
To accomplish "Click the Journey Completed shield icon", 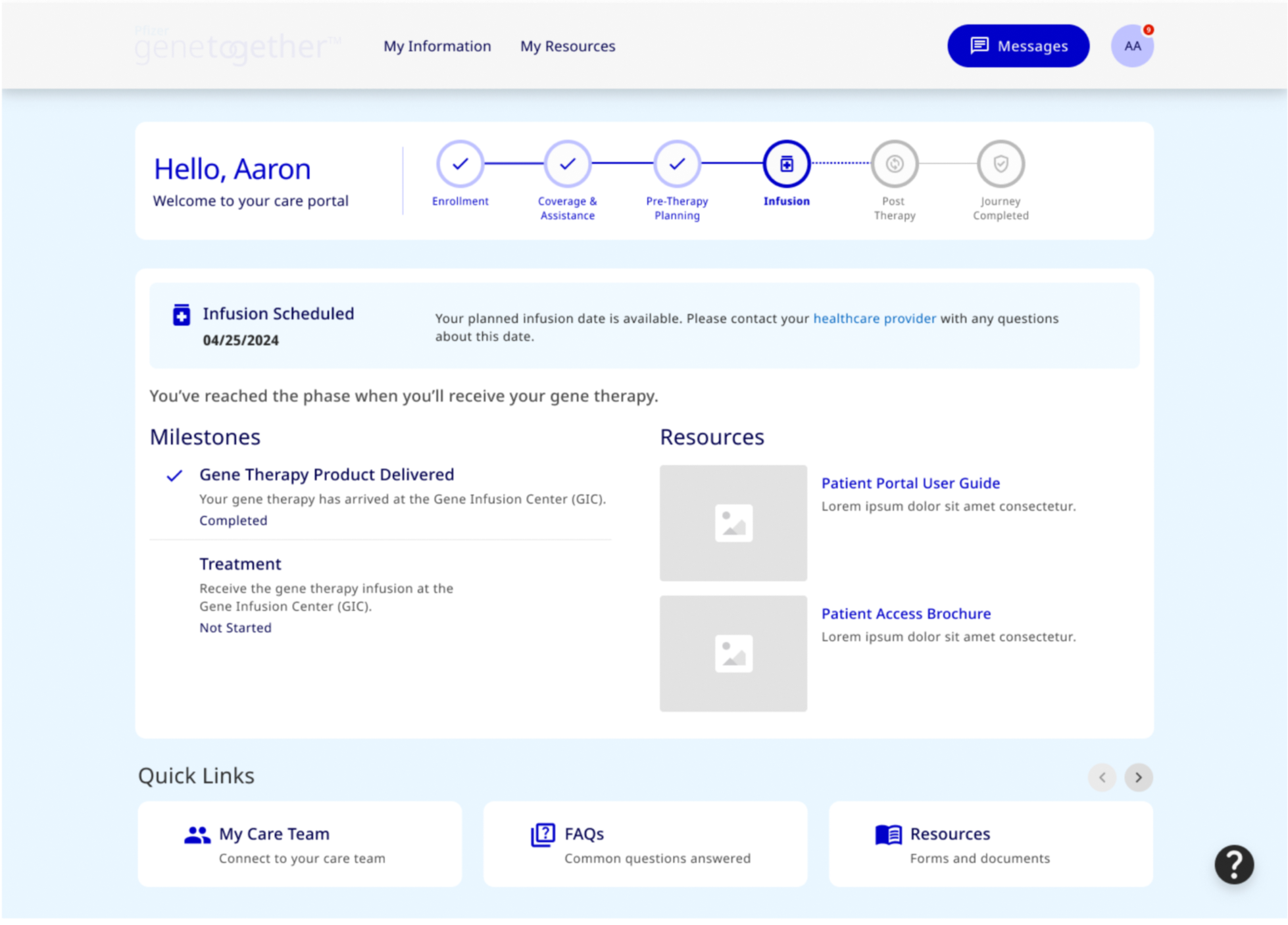I will tap(1001, 164).
